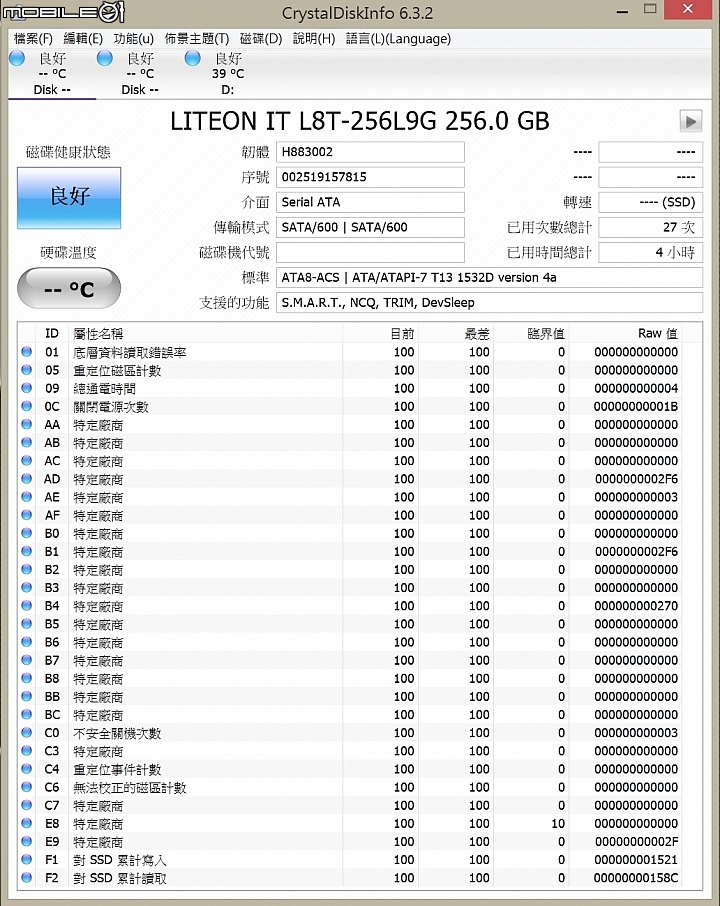
Task: Click the status circle icon for attribute F1
Action: coord(27,859)
